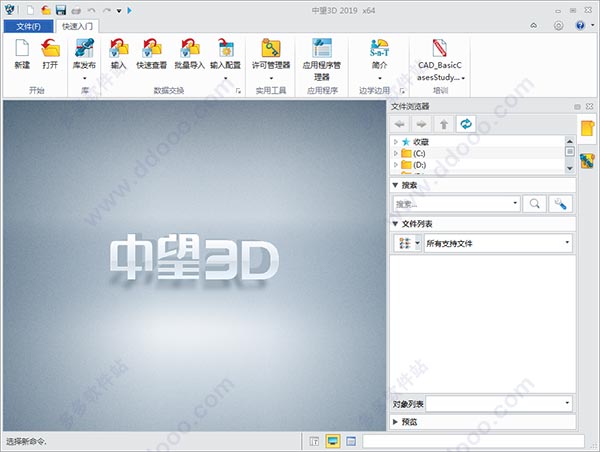Open the 许可管理器 dropdown arrow
Screen dimensions: 600x452
[x=271, y=78]
